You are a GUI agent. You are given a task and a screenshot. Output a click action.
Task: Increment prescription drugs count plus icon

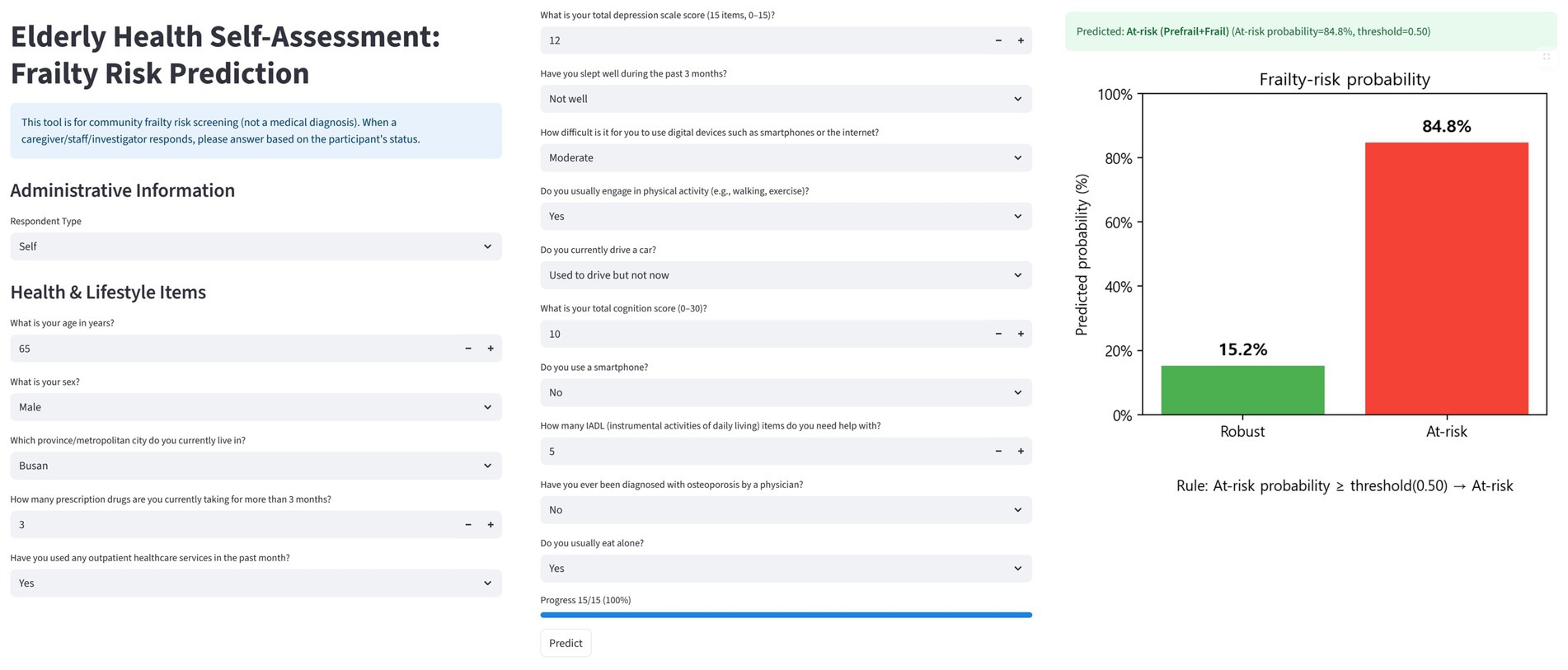click(x=491, y=525)
